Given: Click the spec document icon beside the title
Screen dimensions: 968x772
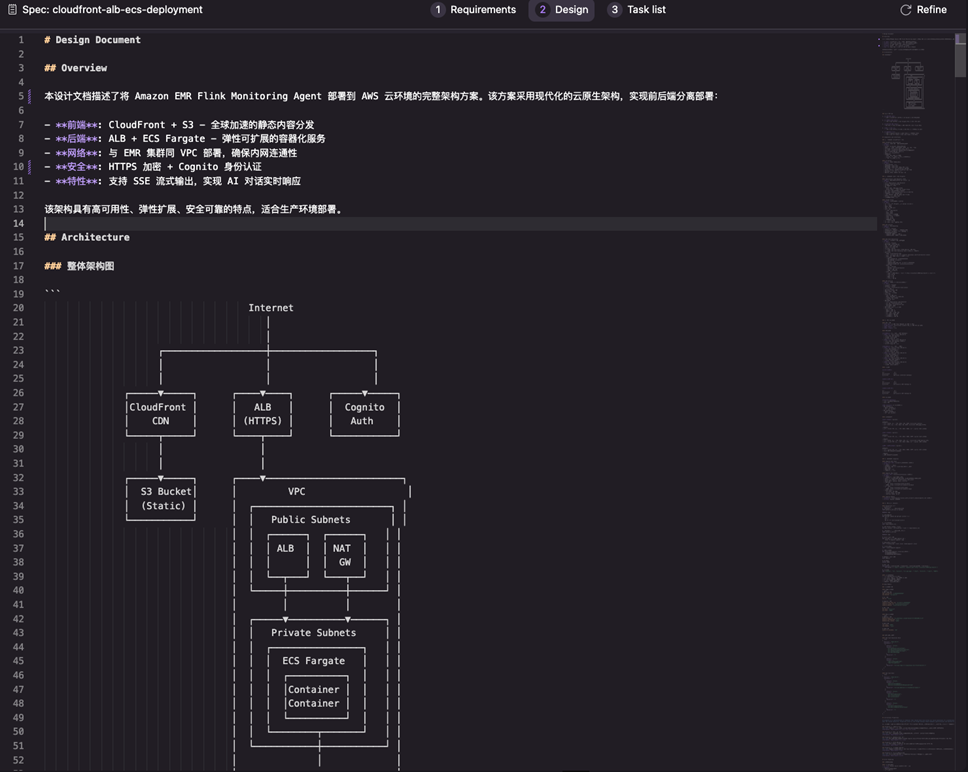Looking at the screenshot, I should [12, 10].
